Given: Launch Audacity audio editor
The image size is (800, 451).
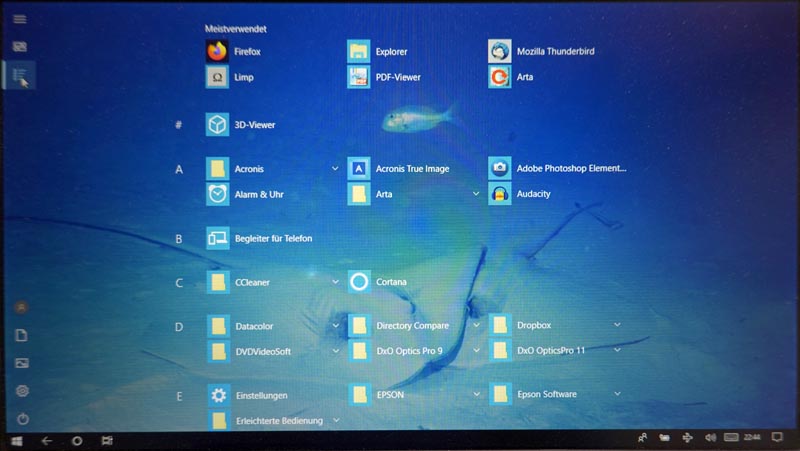Looking at the screenshot, I should click(519, 194).
